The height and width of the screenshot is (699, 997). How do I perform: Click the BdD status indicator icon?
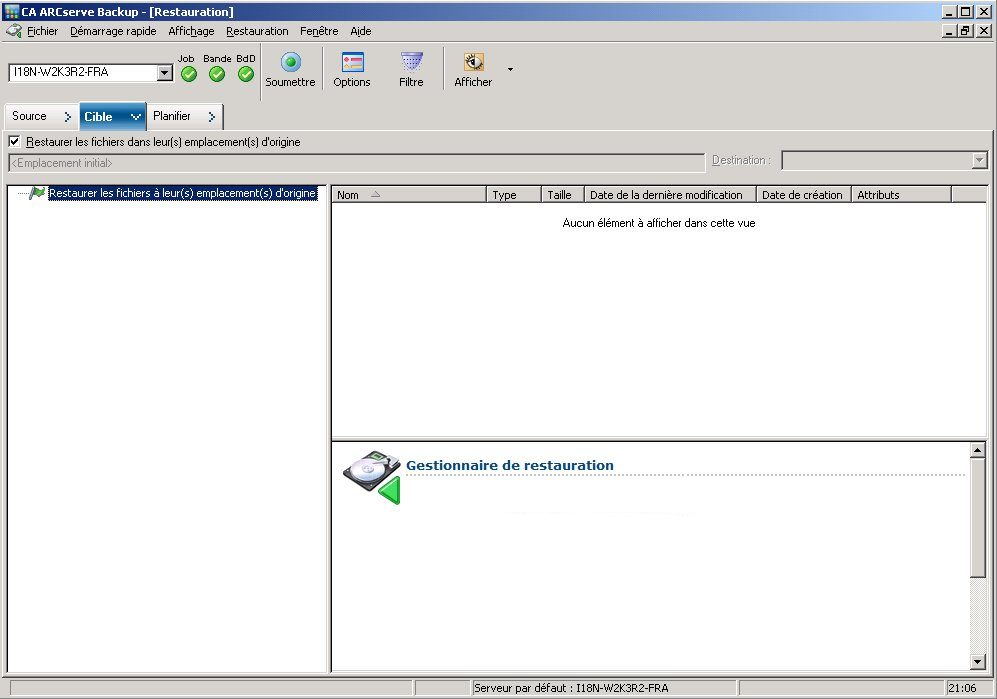tap(246, 71)
